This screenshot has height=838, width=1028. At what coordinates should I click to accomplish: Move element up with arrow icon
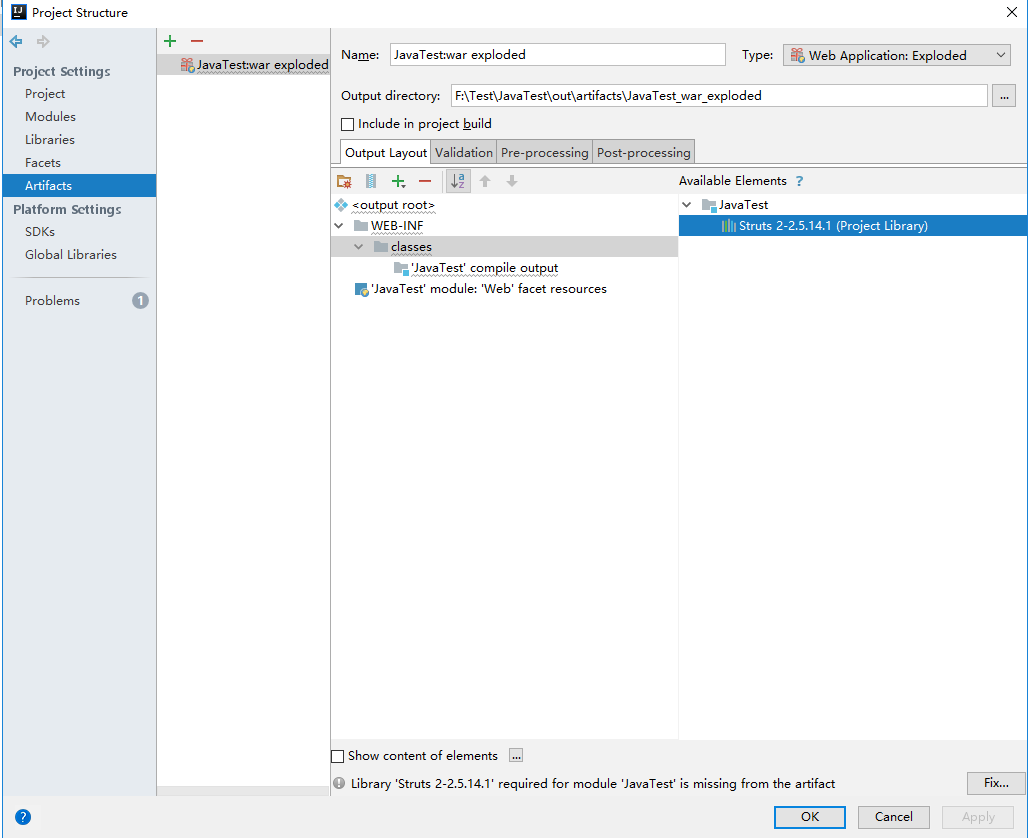coord(485,182)
